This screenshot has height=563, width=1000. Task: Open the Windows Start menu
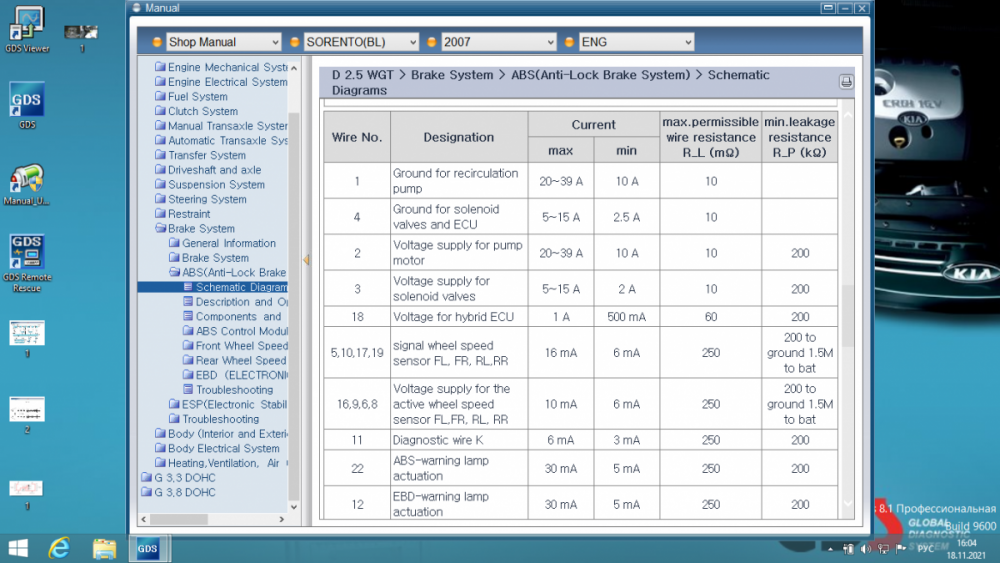[18, 548]
